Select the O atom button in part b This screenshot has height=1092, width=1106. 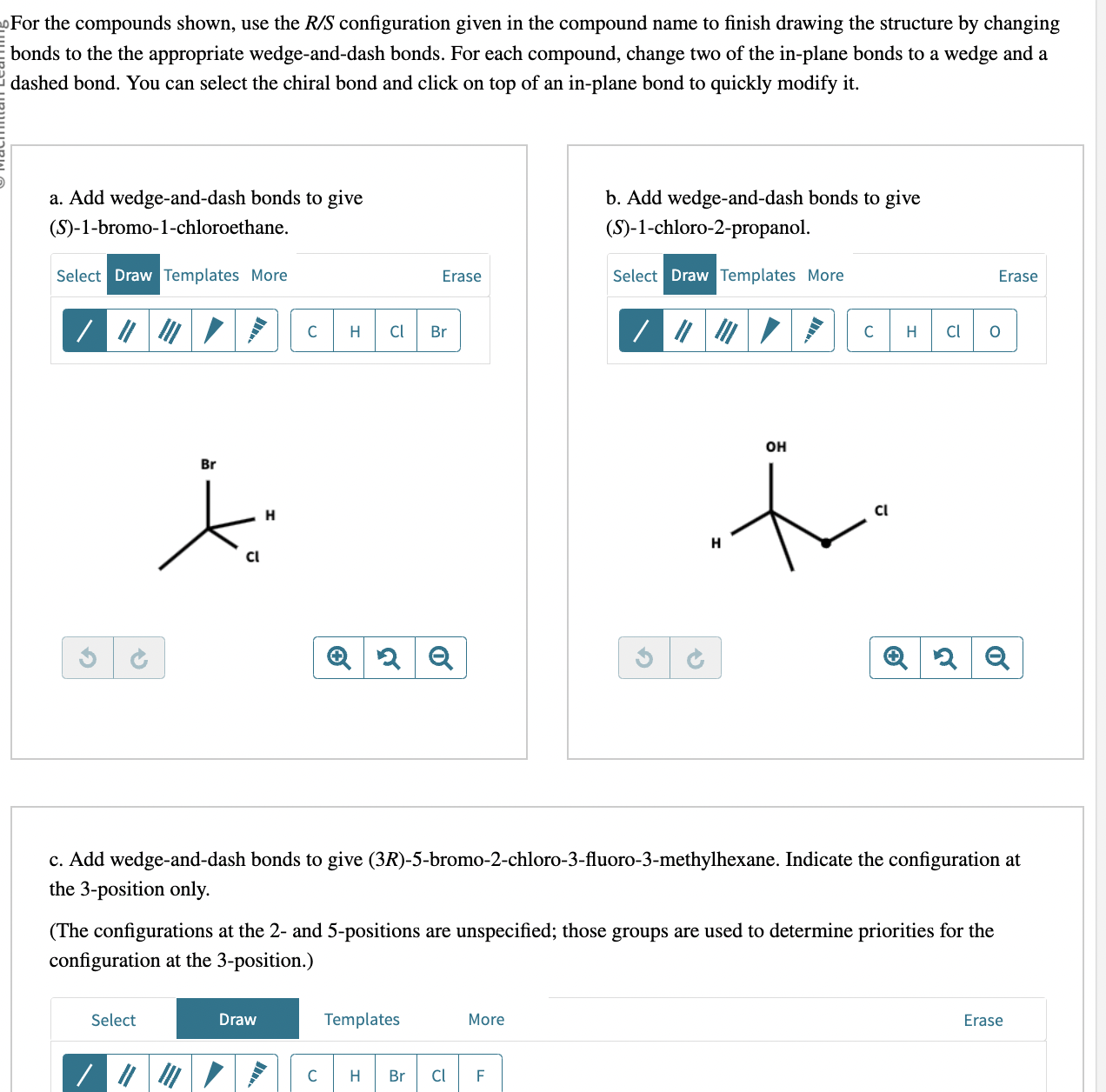click(994, 331)
